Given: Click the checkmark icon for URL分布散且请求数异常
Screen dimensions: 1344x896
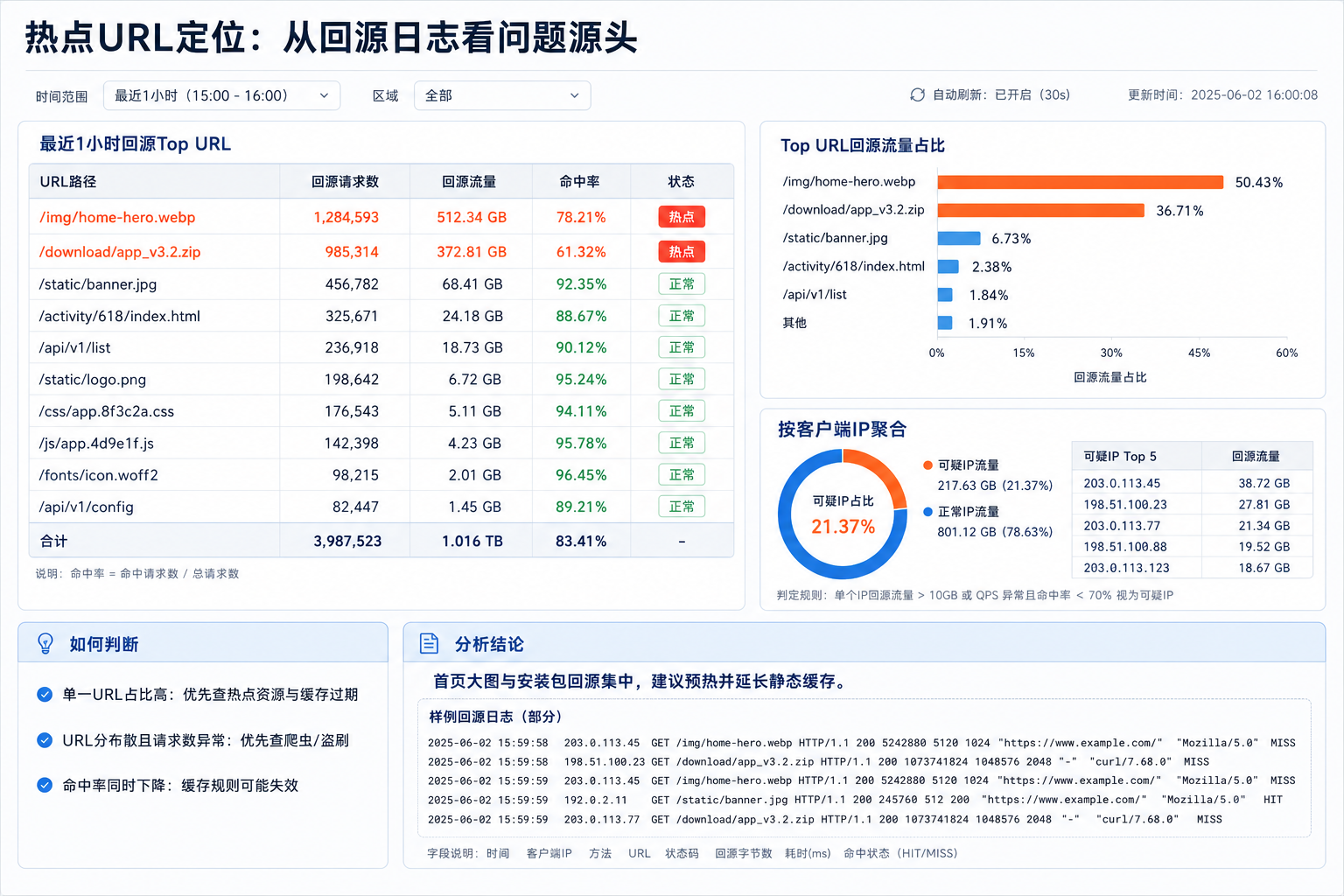Looking at the screenshot, I should point(45,740).
